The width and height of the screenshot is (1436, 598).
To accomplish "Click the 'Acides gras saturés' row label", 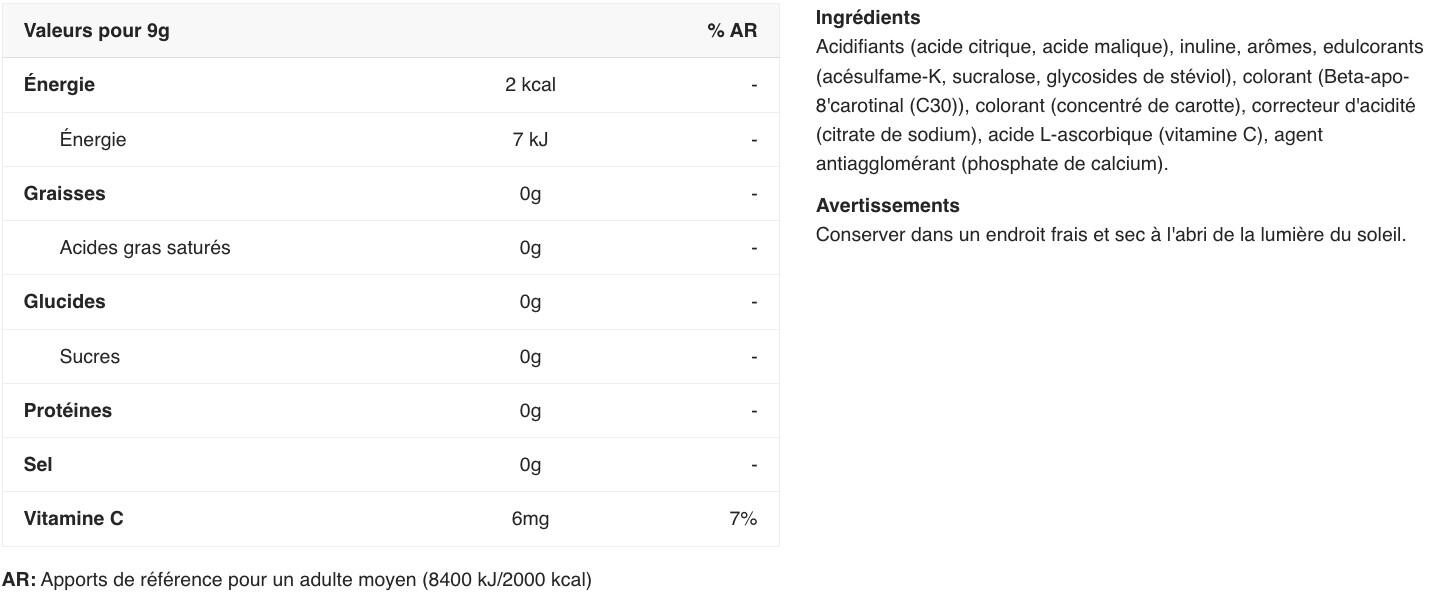I will [144, 248].
